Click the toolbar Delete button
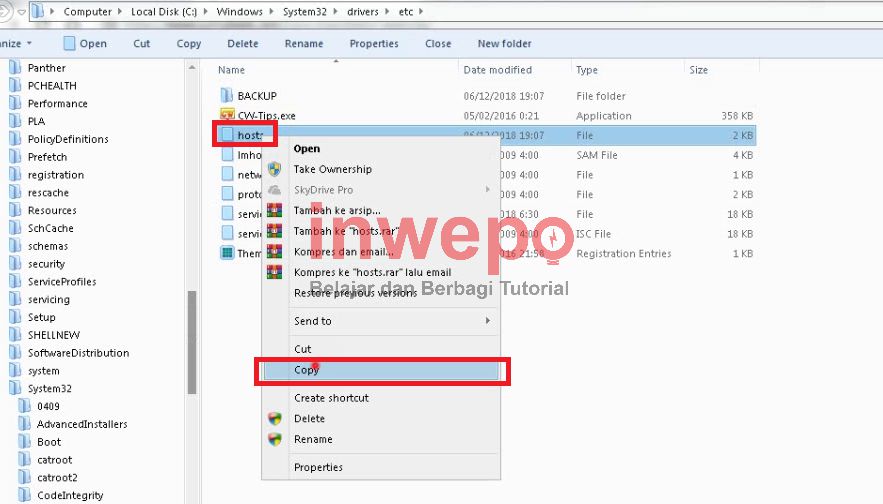The image size is (883, 504). pos(243,43)
